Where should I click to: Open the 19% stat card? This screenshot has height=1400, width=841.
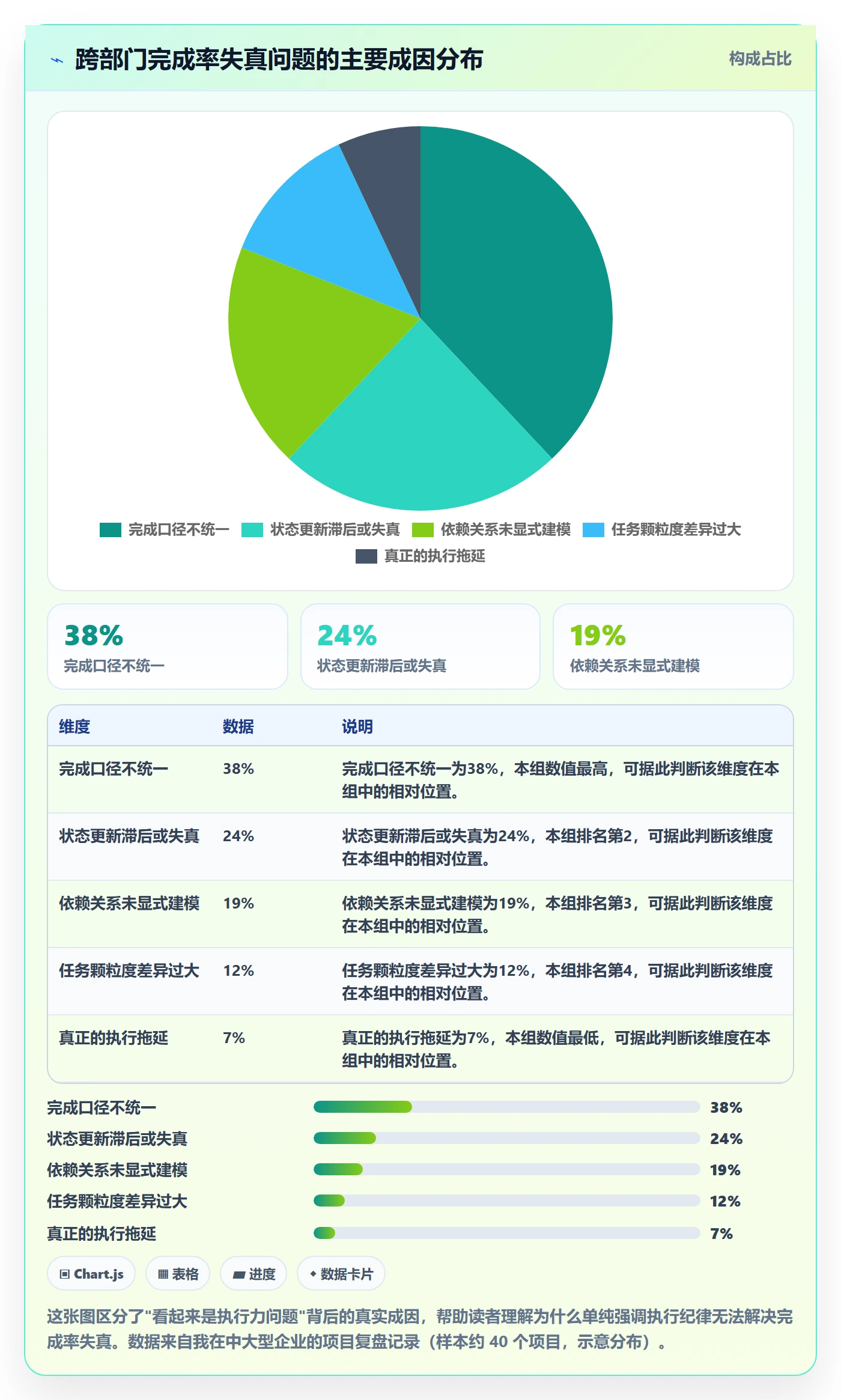[x=673, y=647]
